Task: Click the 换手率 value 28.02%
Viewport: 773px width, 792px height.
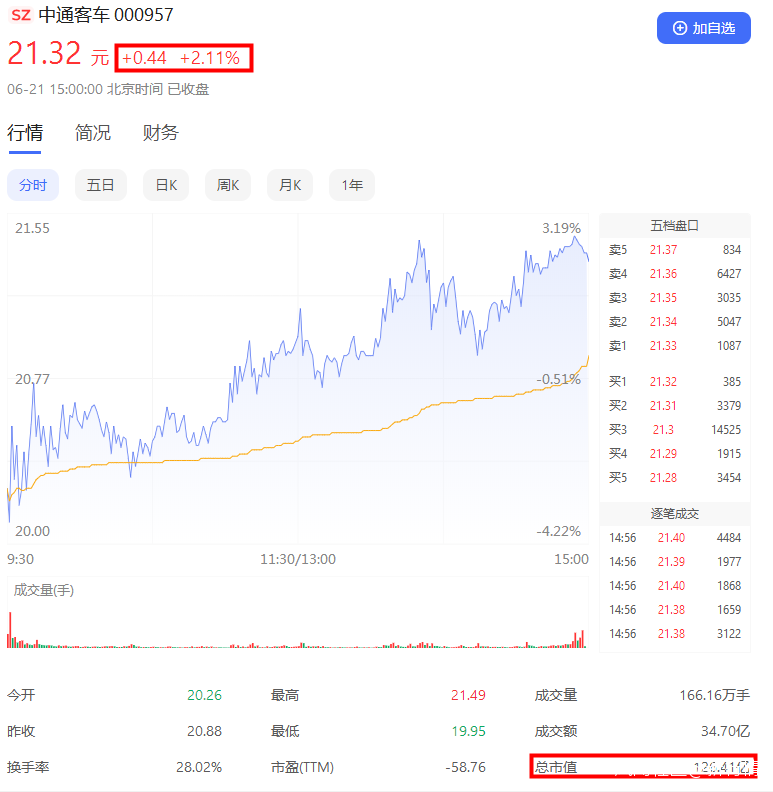Action: [199, 767]
